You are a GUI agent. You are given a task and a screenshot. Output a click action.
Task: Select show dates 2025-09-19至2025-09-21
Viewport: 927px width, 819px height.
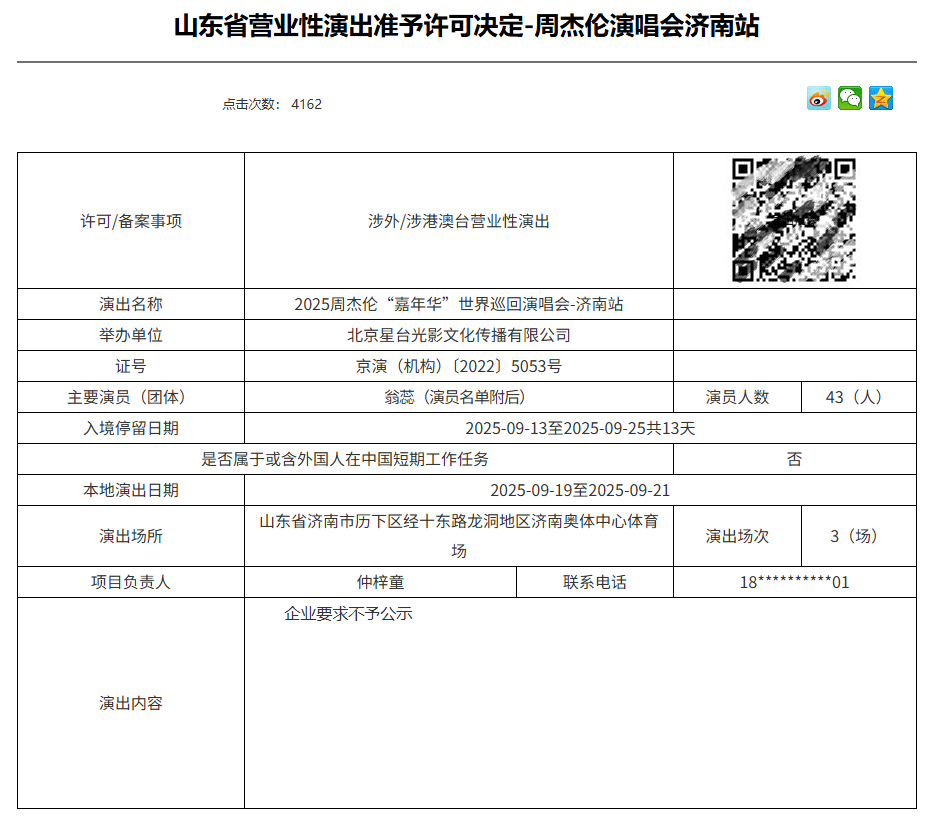(581, 490)
